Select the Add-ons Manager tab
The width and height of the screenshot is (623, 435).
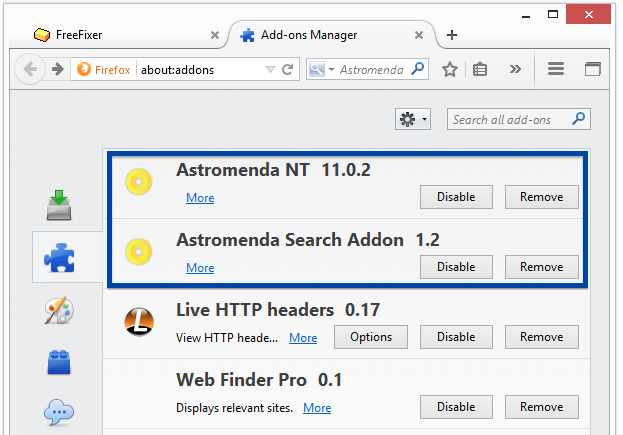point(332,35)
